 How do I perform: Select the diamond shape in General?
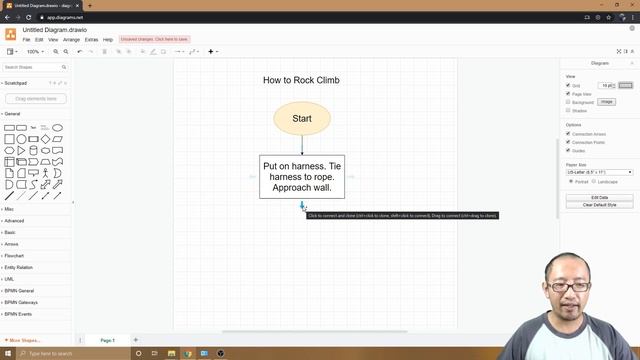coord(45,139)
